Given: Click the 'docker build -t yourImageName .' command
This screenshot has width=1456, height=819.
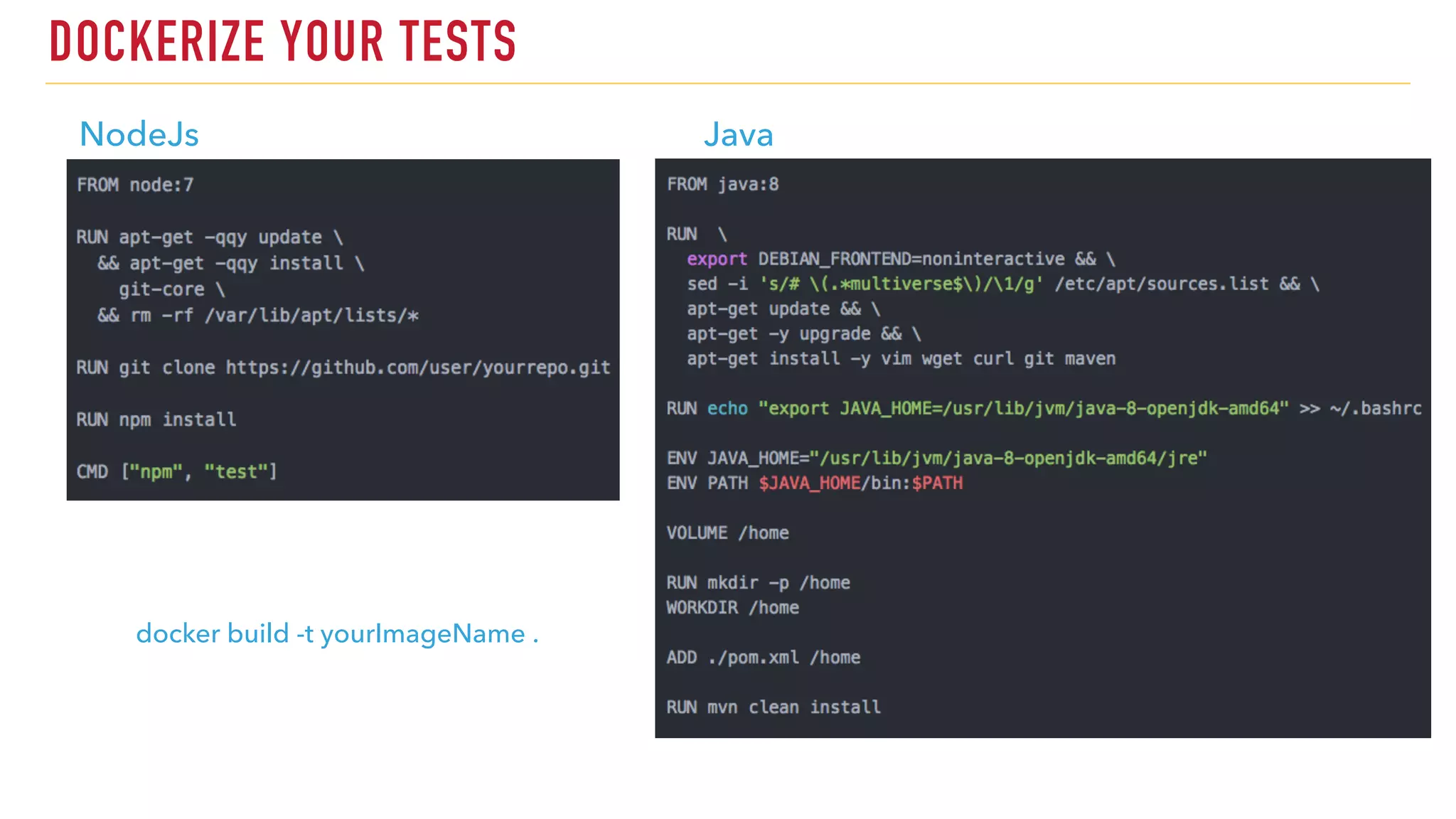Looking at the screenshot, I should [337, 633].
